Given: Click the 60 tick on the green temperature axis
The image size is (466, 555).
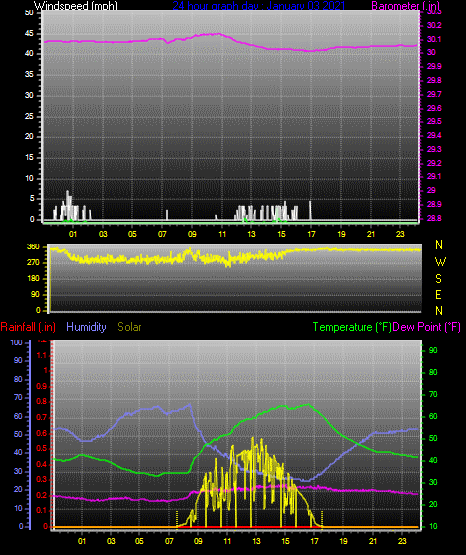Looking at the screenshot, I should (x=433, y=416).
